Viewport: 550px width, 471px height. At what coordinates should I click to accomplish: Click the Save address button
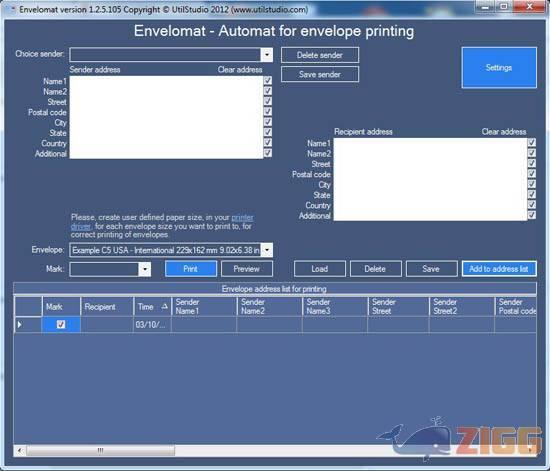431,269
